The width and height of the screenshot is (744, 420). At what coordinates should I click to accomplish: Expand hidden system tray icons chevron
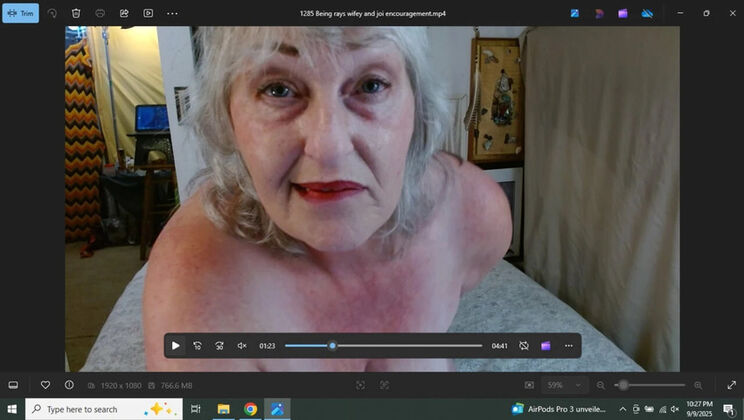tap(623, 409)
